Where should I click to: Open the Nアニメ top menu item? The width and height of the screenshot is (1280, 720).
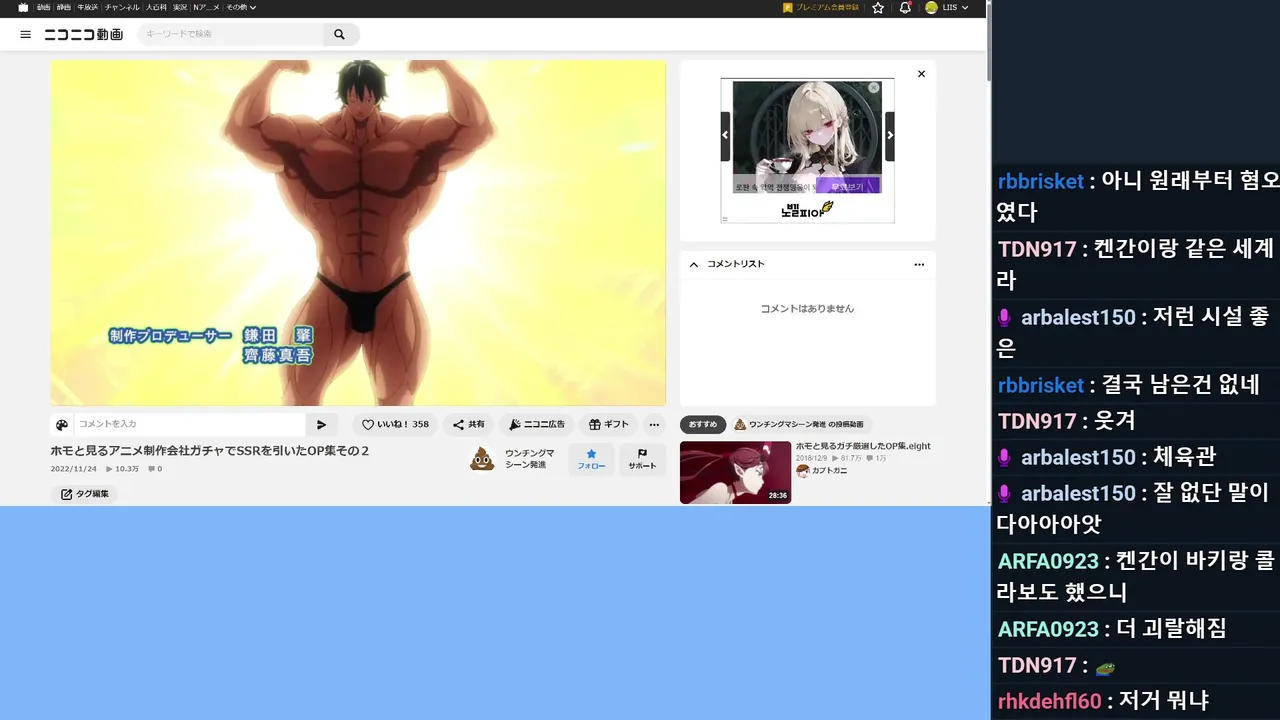tap(206, 7)
